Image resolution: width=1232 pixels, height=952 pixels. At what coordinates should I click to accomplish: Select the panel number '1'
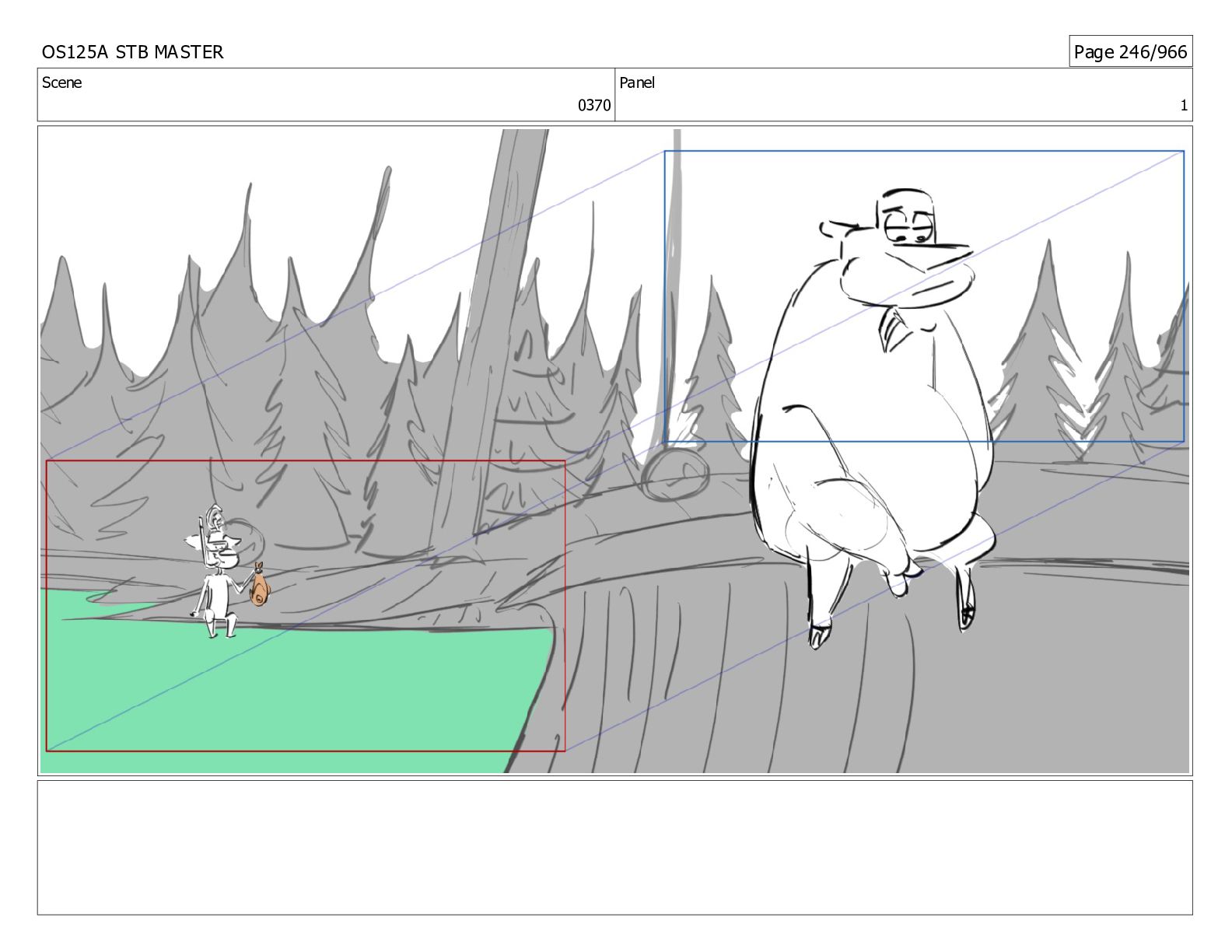tap(1184, 106)
